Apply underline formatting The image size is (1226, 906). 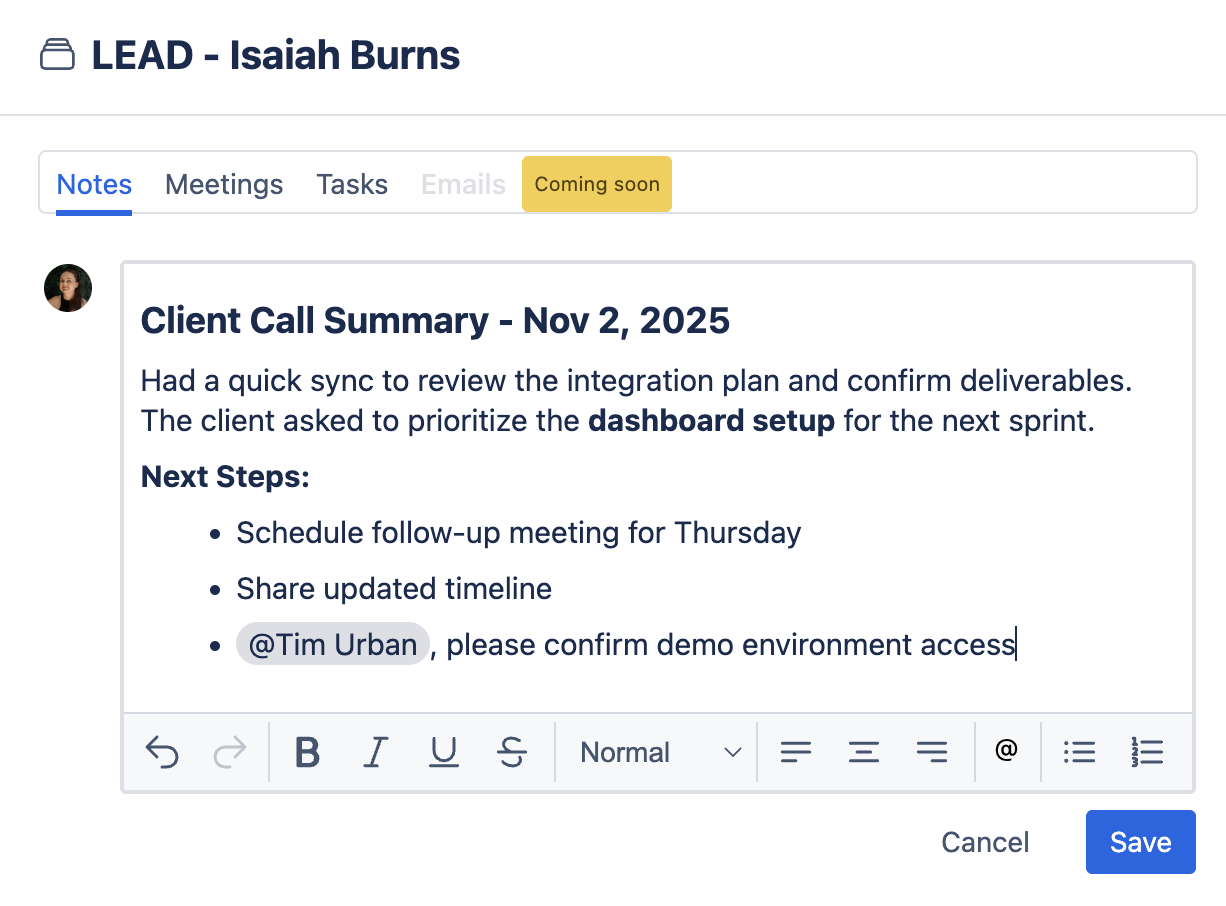pyautogui.click(x=443, y=752)
